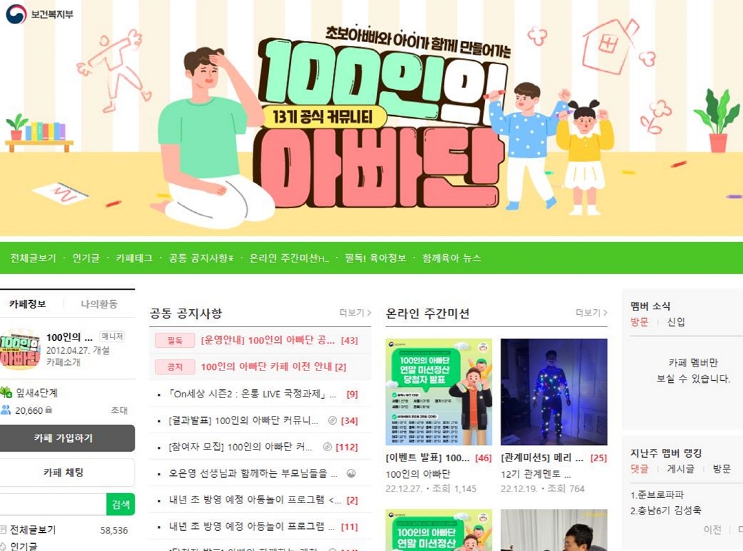Switch to the 나의활동 tab

pos(99,304)
